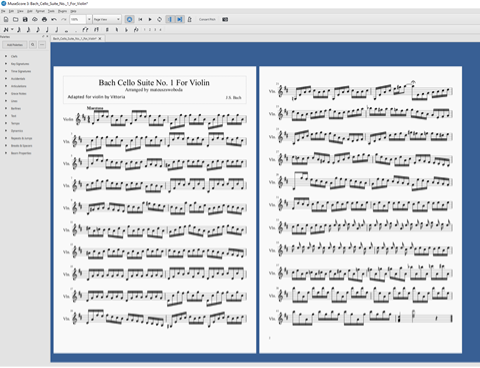Open the Format menu

pyautogui.click(x=40, y=11)
